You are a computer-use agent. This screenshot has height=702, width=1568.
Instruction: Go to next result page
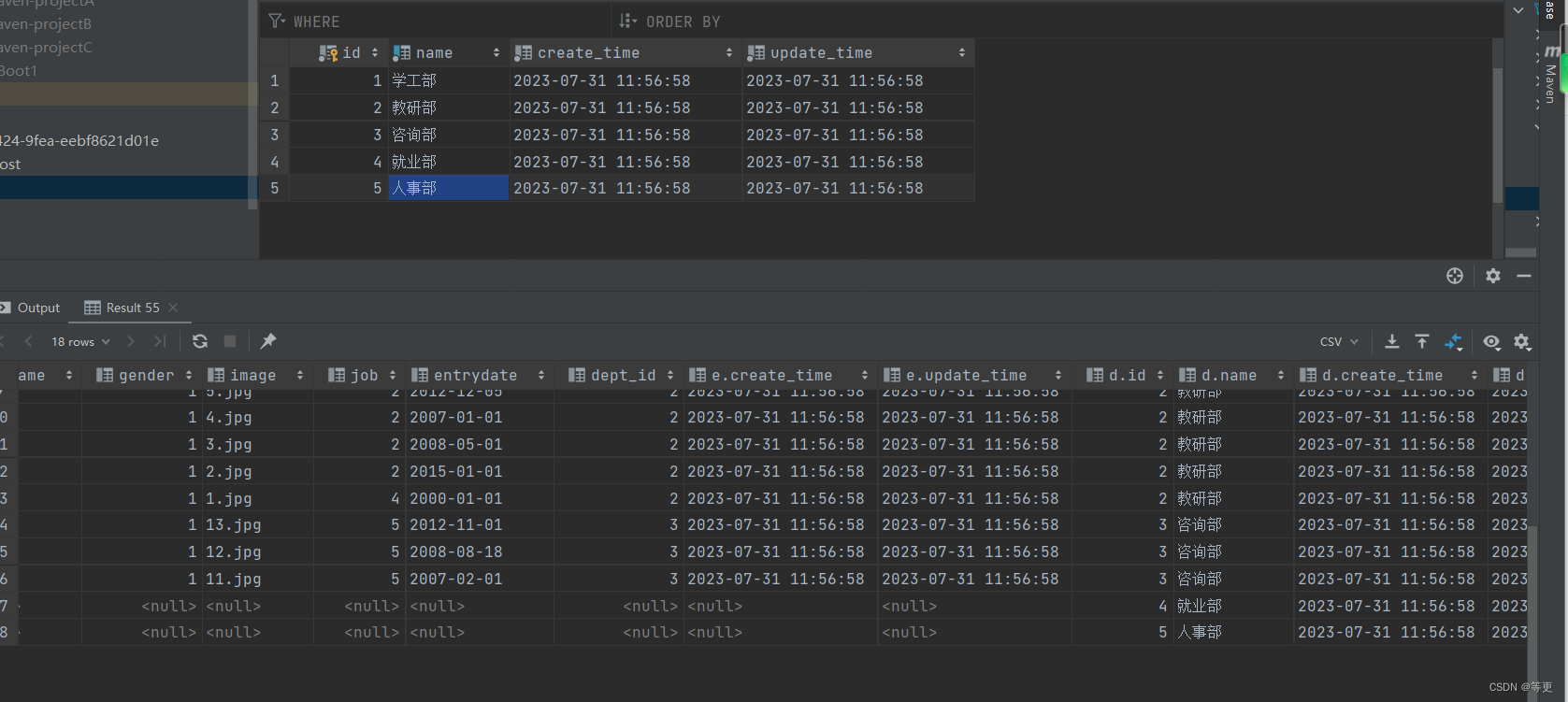click(131, 341)
